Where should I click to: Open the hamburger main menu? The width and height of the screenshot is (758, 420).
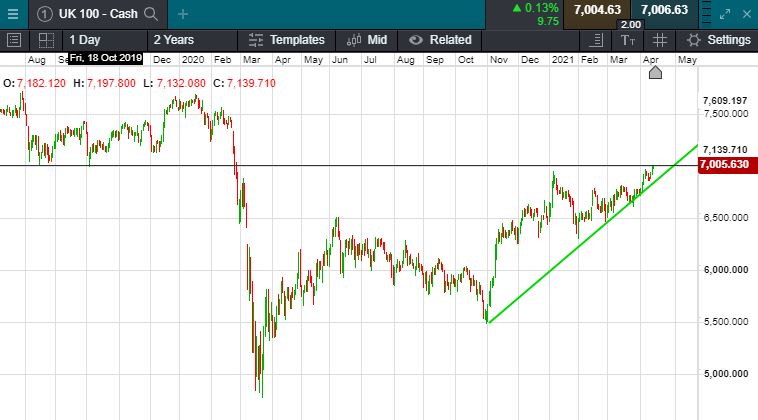point(13,14)
